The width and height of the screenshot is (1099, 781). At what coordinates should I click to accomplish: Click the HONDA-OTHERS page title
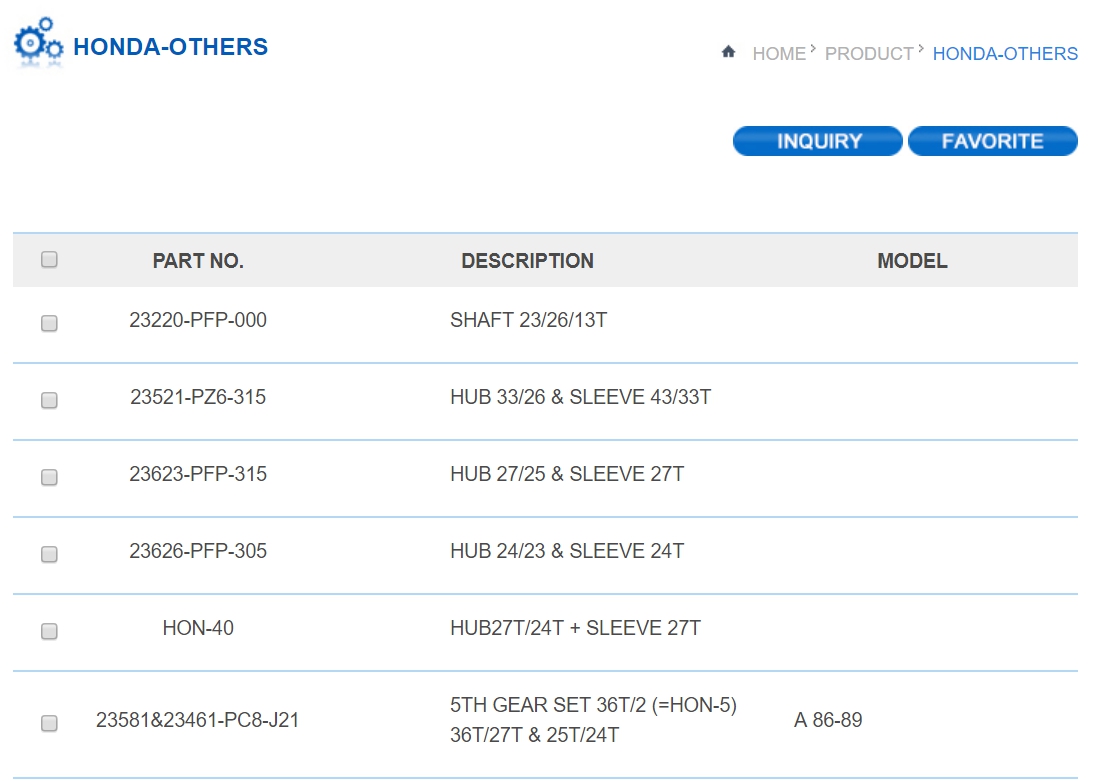click(x=170, y=46)
